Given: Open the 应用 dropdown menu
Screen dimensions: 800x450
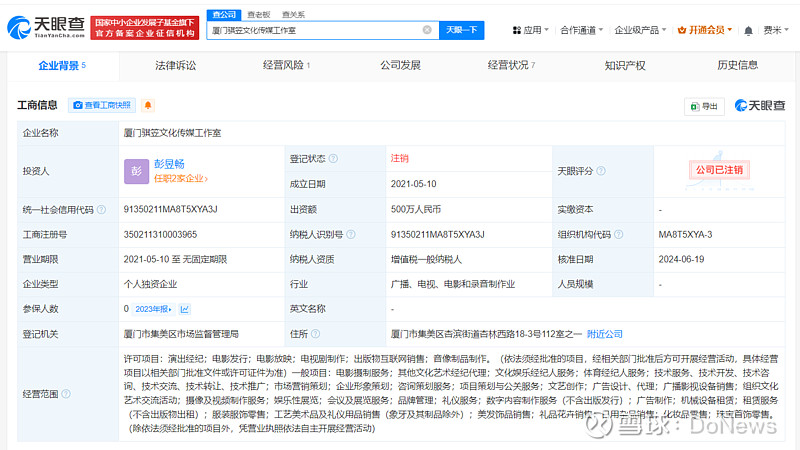Looking at the screenshot, I should coord(531,30).
